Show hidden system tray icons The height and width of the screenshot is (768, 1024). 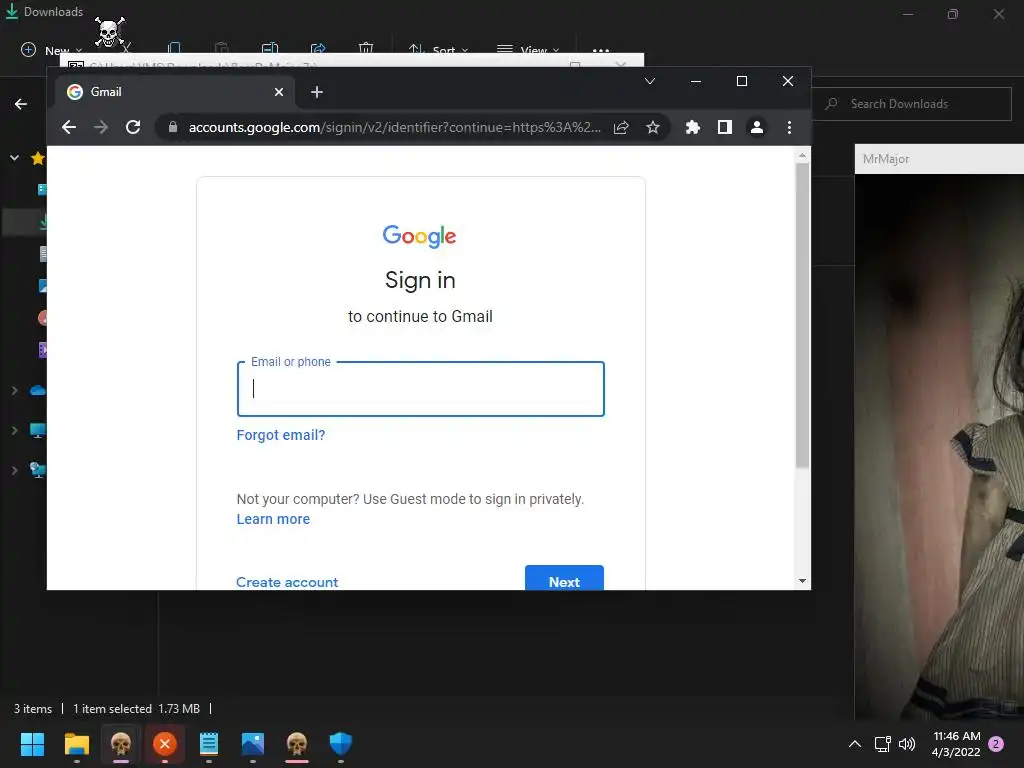pyautogui.click(x=855, y=744)
